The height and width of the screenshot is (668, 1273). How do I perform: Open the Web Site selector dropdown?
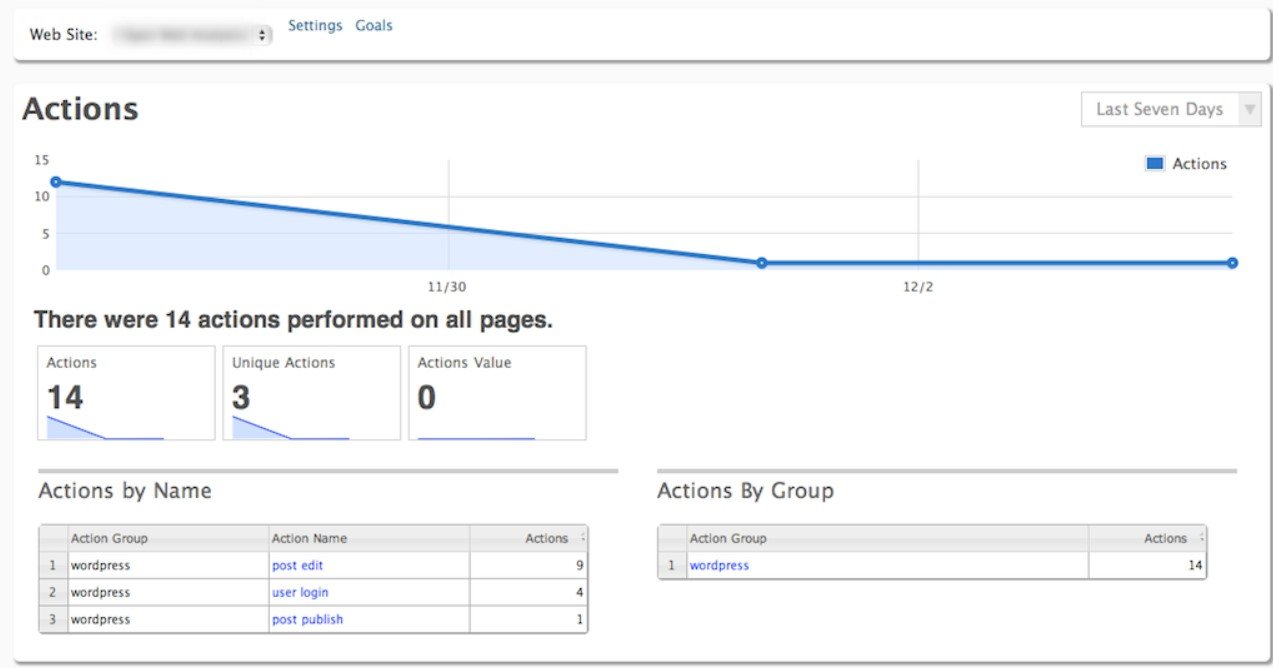coord(192,35)
